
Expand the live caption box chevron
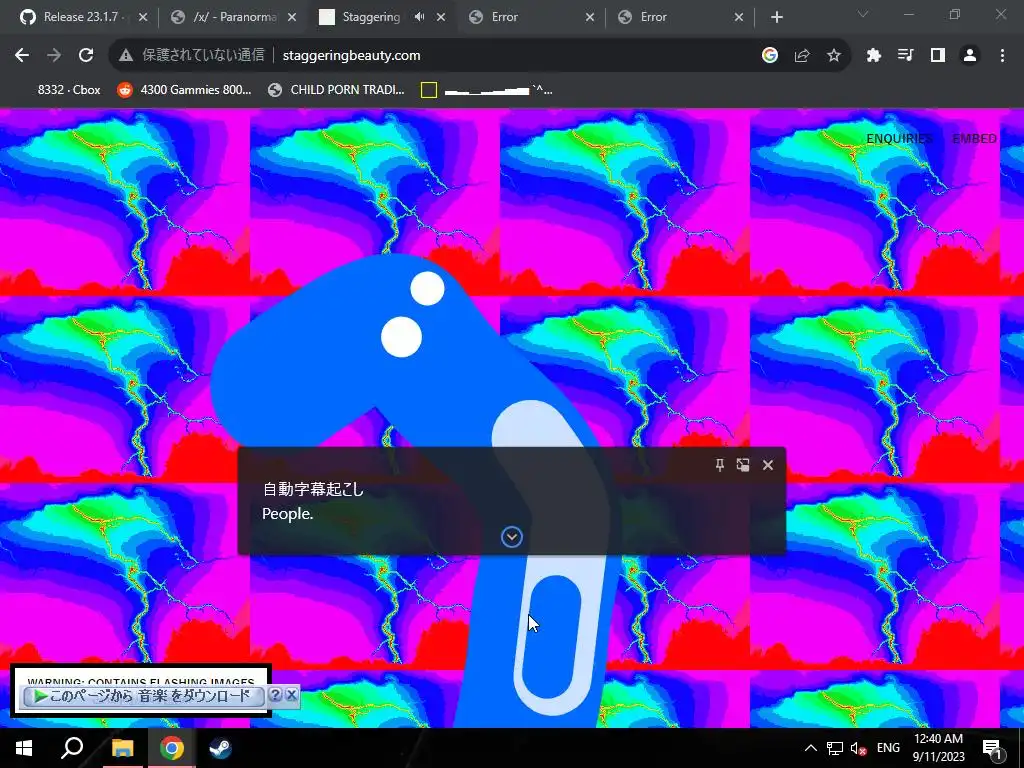(512, 537)
